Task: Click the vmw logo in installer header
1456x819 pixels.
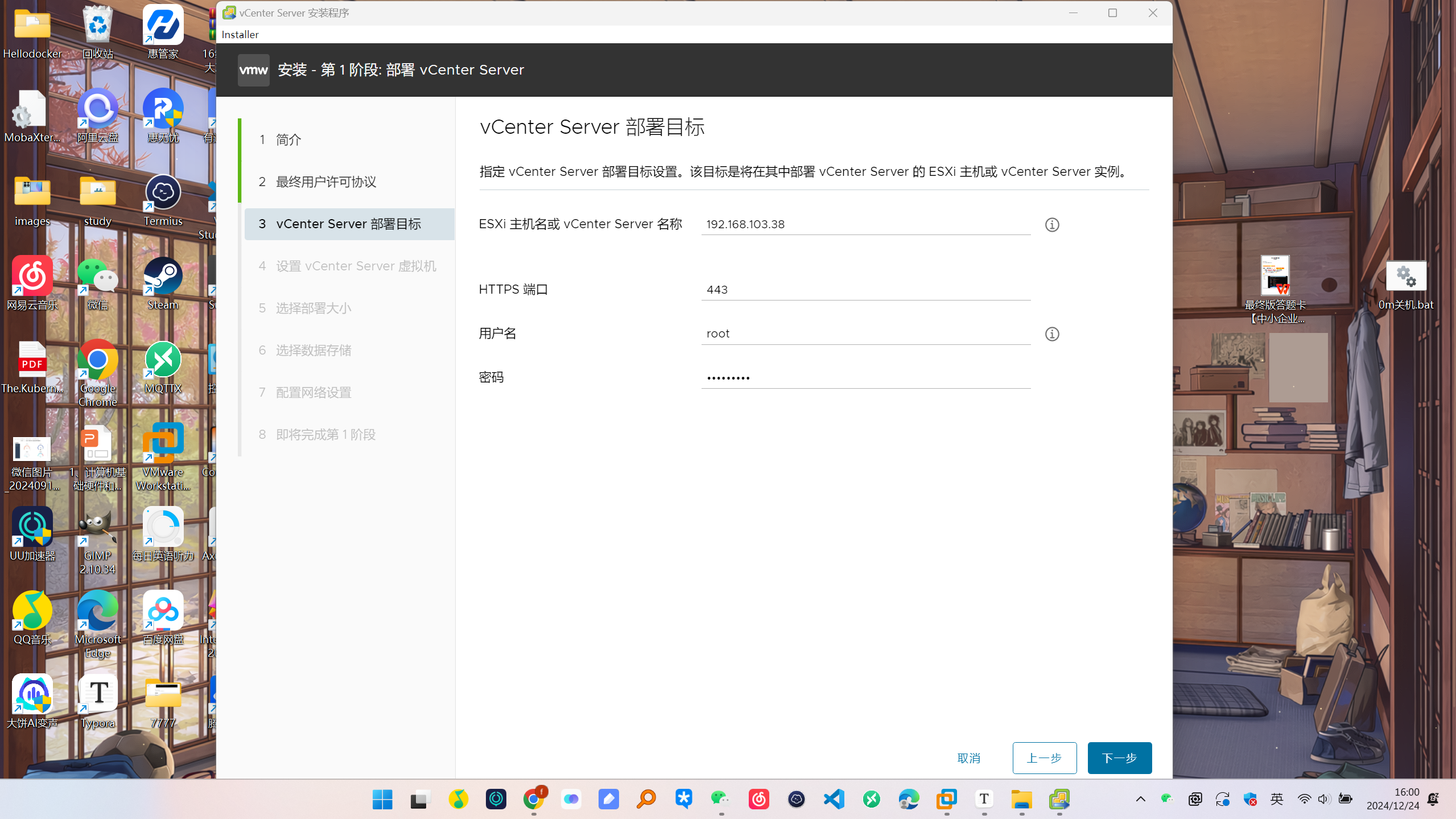Action: point(253,70)
